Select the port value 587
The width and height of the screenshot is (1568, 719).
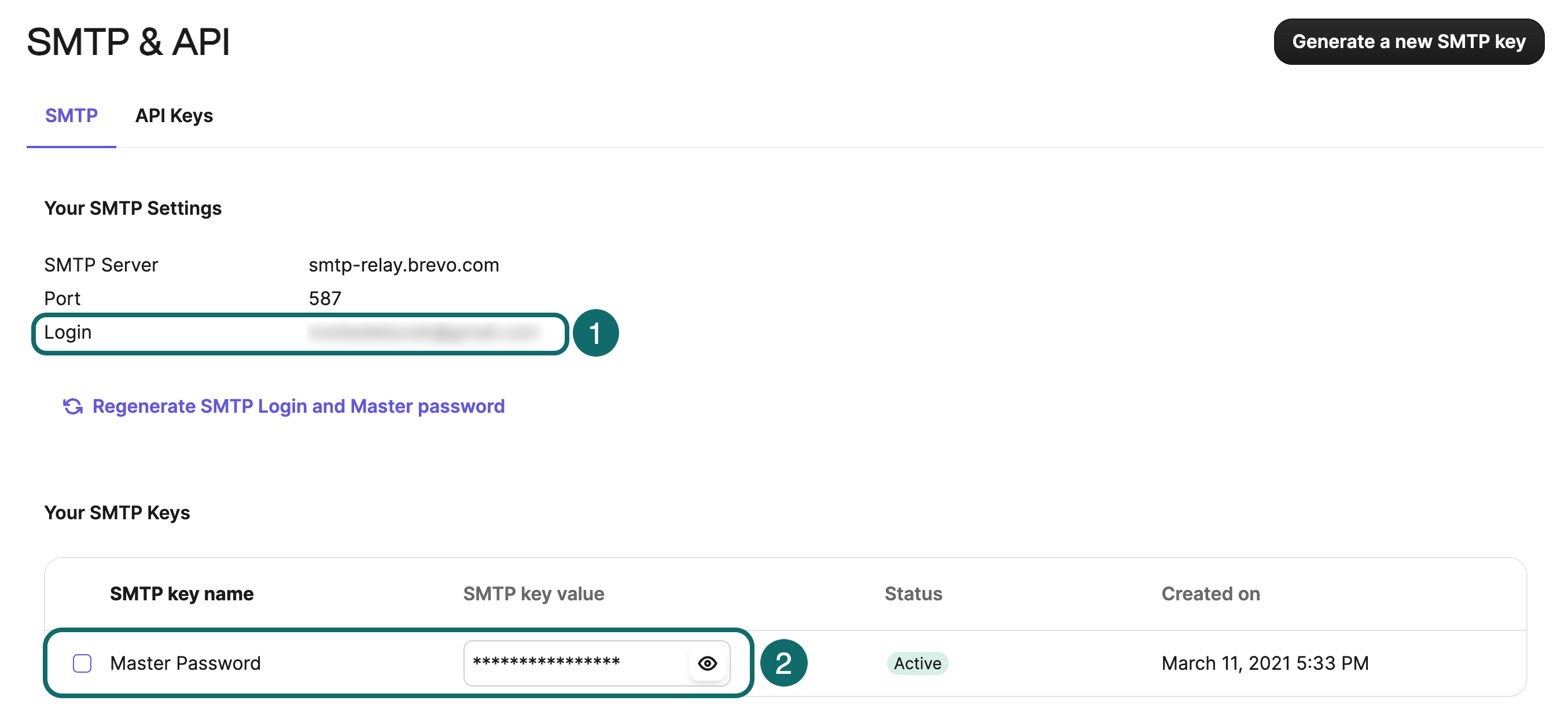click(325, 298)
